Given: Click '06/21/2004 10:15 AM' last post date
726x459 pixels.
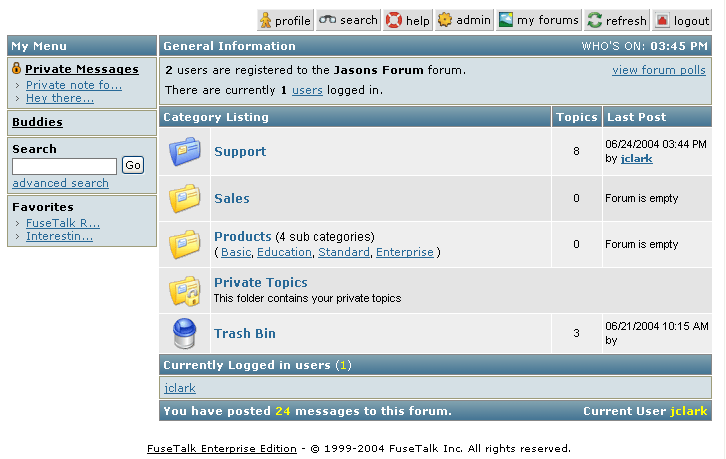Looking at the screenshot, I should click(x=657, y=326).
